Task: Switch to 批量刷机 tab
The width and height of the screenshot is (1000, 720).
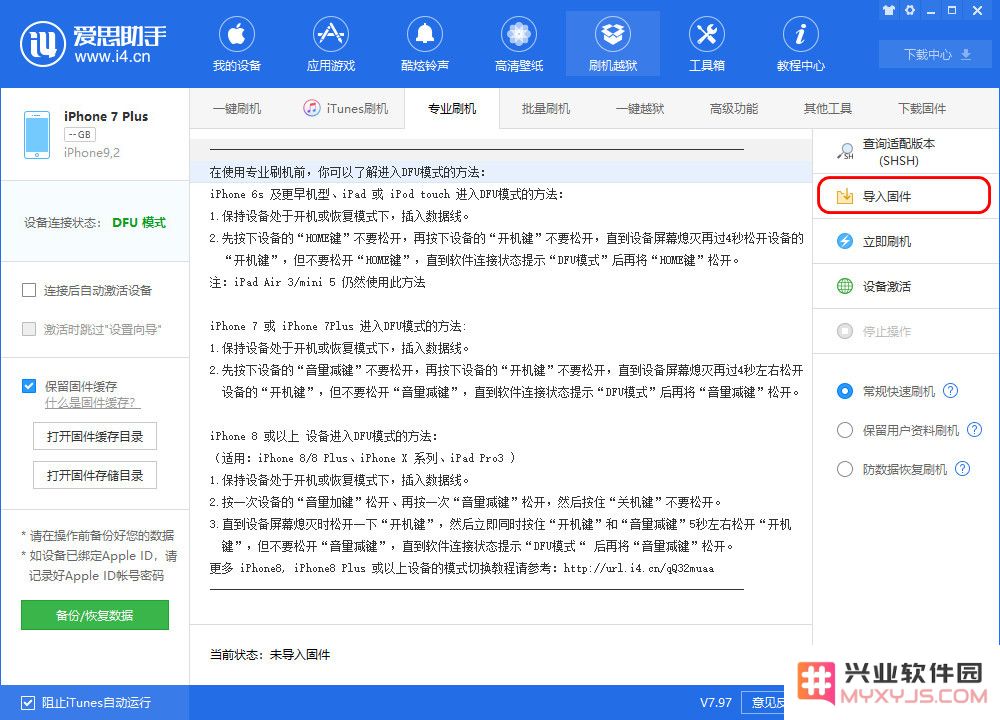Action: pyautogui.click(x=546, y=108)
